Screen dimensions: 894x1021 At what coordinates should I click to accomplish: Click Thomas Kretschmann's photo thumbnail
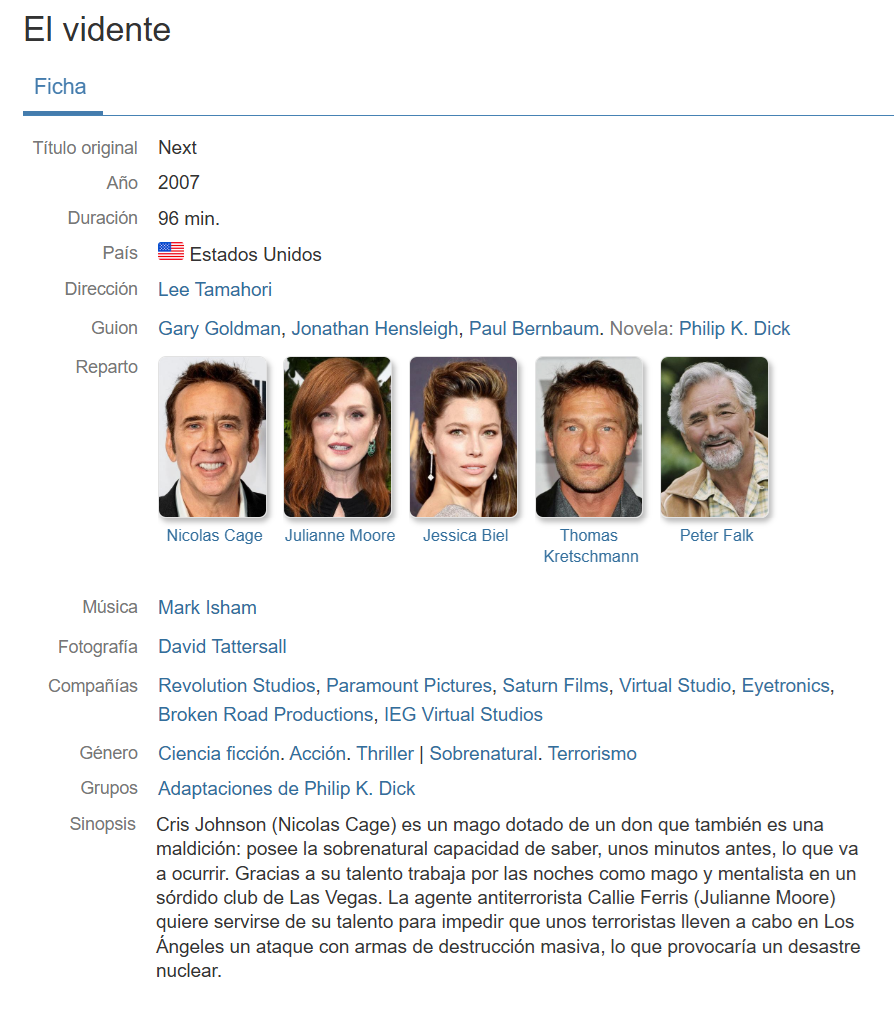(589, 437)
